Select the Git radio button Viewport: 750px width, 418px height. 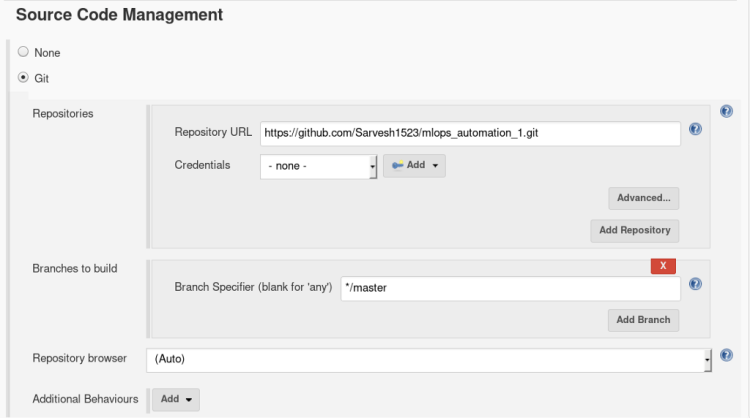pyautogui.click(x=23, y=77)
